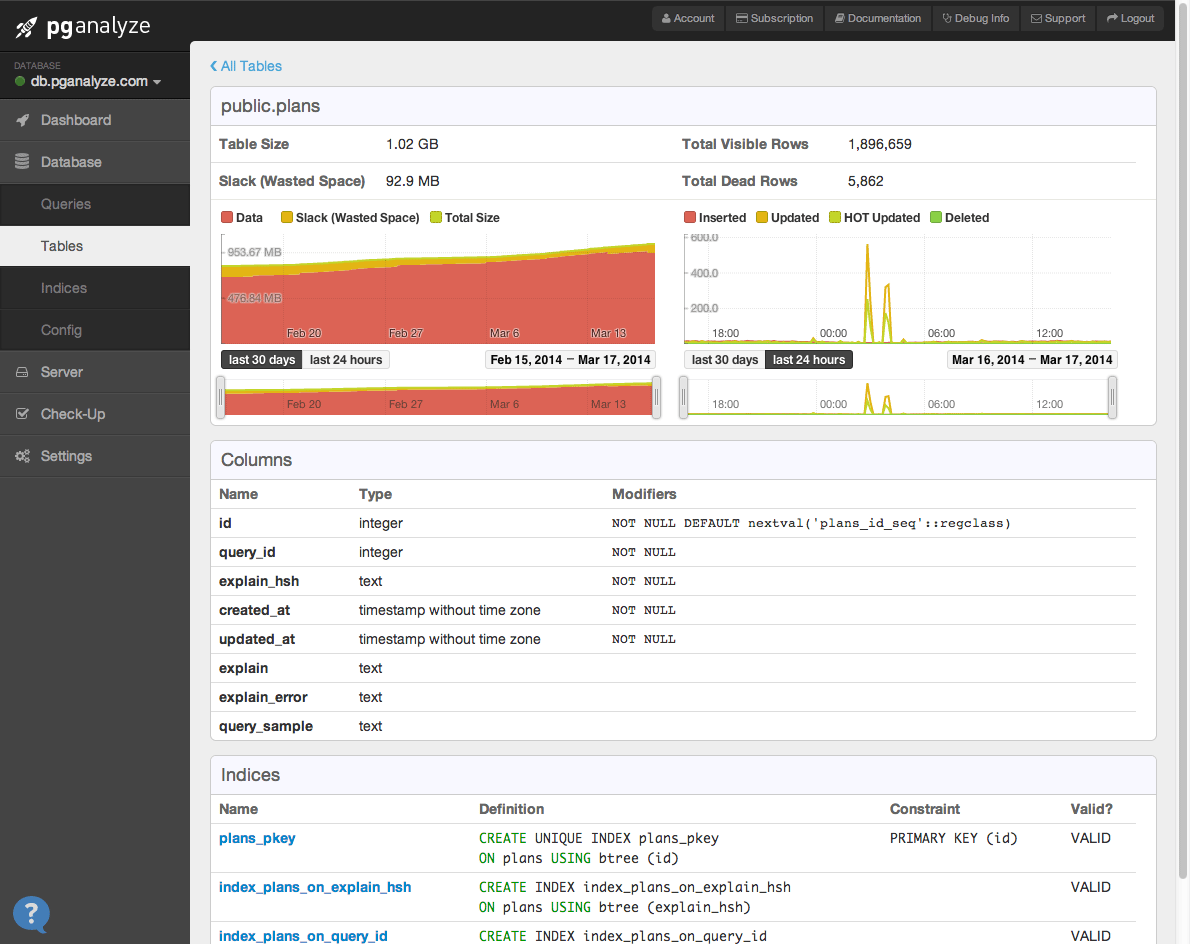The image size is (1190, 944).
Task: Click the Check-Up checkmark icon in sidebar
Action: pyautogui.click(x=22, y=414)
